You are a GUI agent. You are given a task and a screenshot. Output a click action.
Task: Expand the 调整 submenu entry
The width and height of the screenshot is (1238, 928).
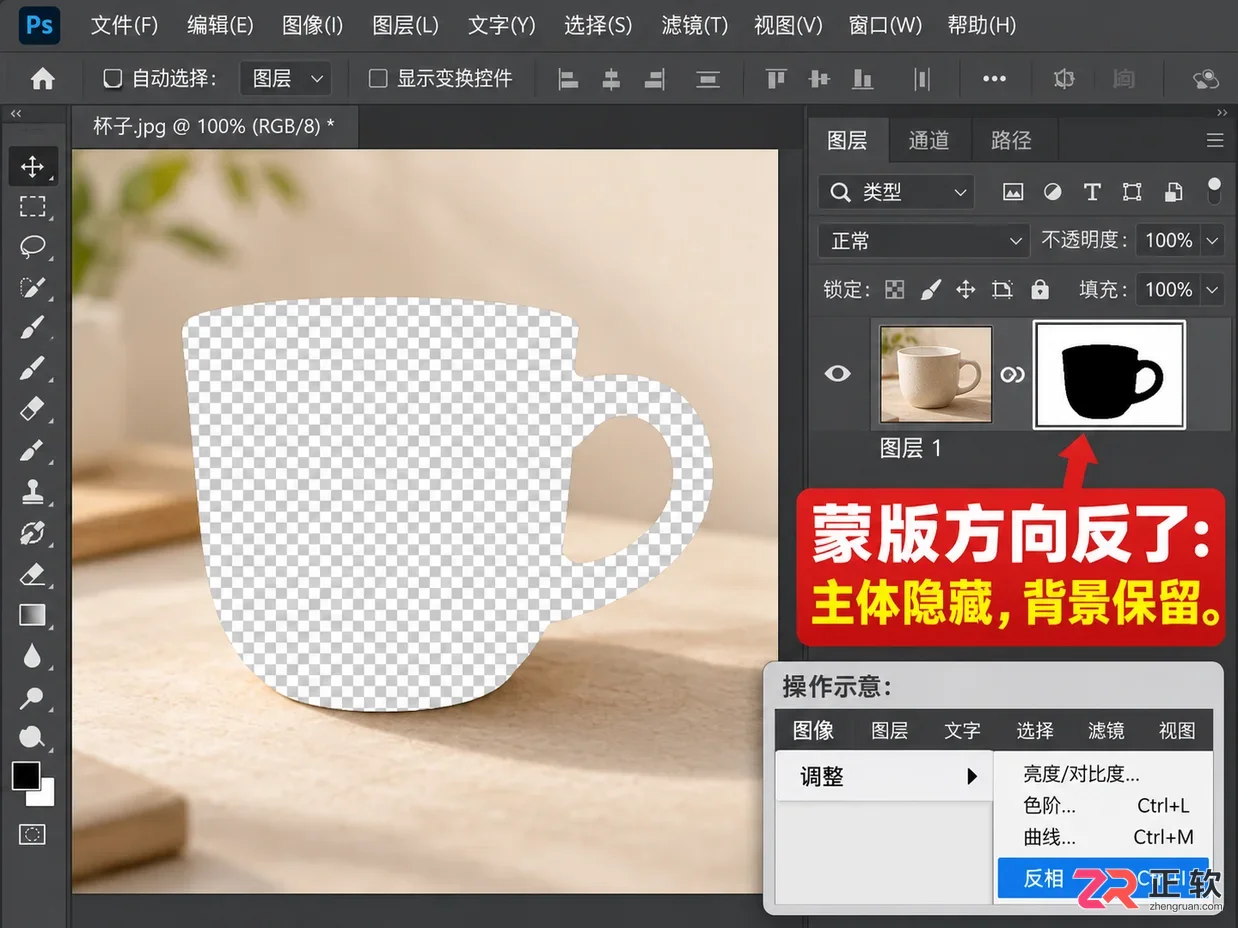point(884,776)
